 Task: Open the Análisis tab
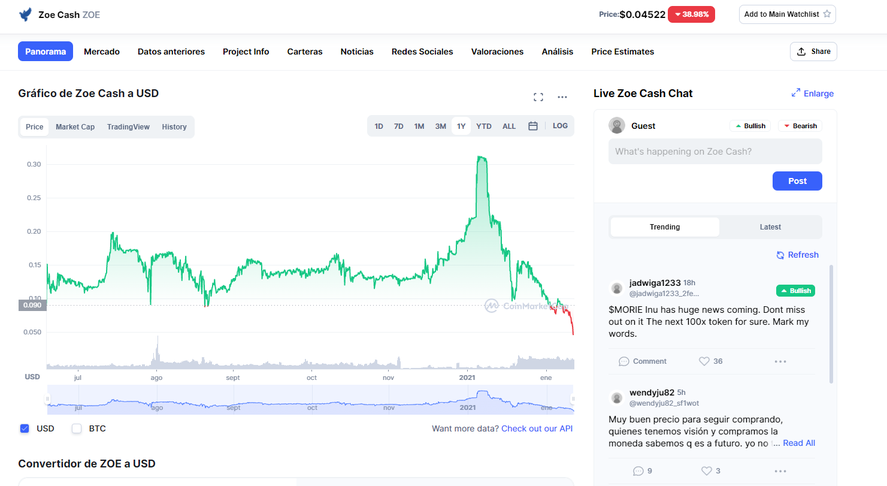coord(557,51)
